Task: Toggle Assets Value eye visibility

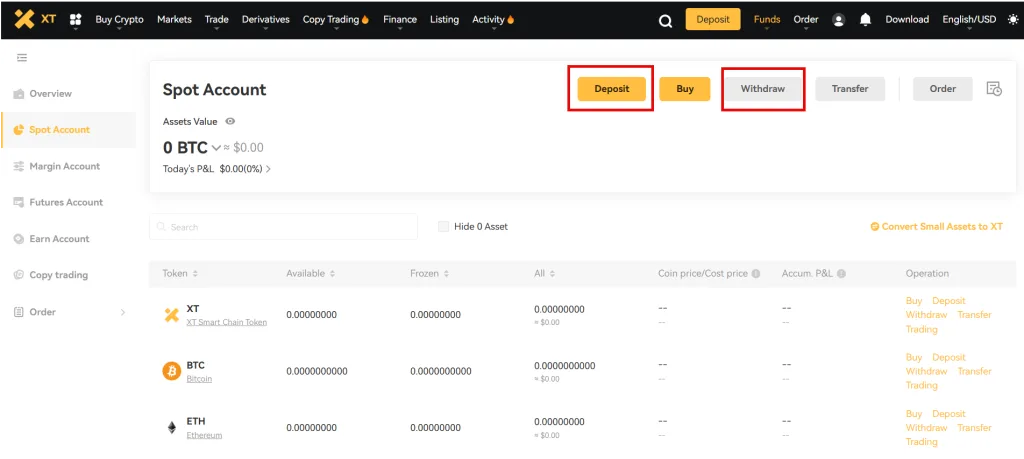Action: pos(230,121)
